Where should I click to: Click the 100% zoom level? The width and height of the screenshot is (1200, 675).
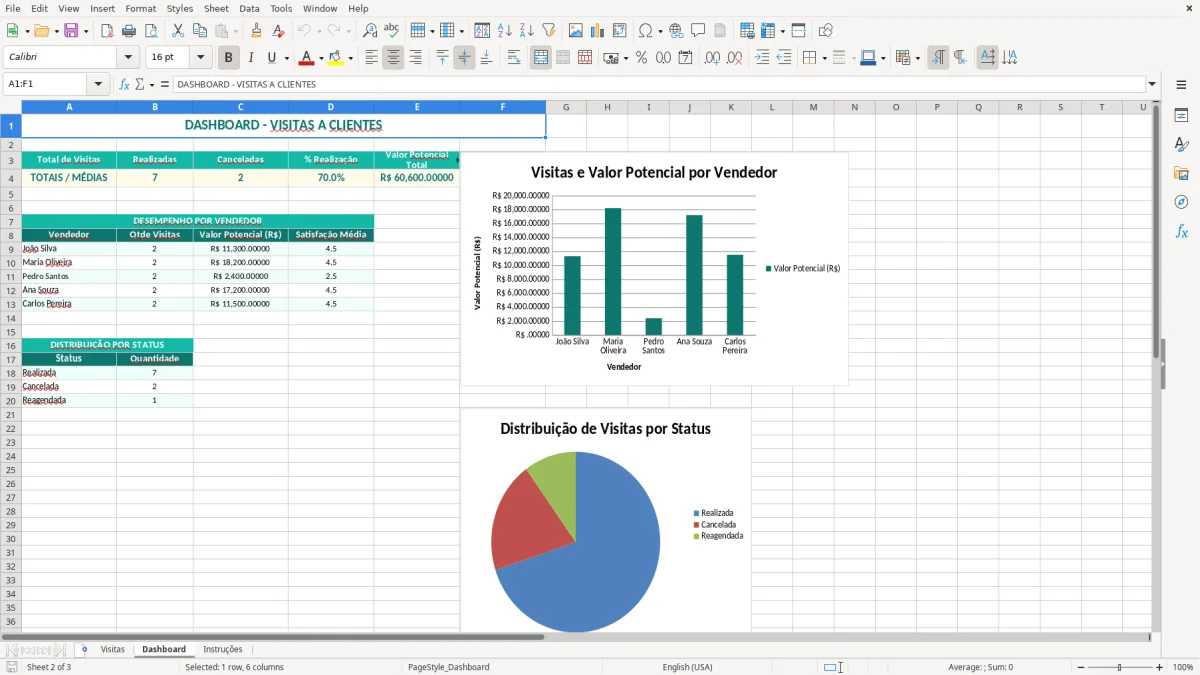click(x=1183, y=667)
